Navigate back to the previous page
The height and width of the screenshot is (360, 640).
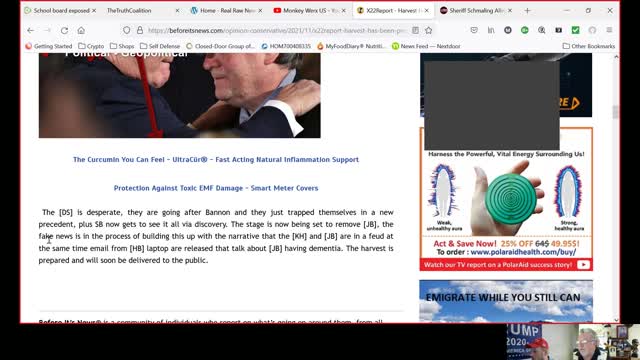pos(31,30)
